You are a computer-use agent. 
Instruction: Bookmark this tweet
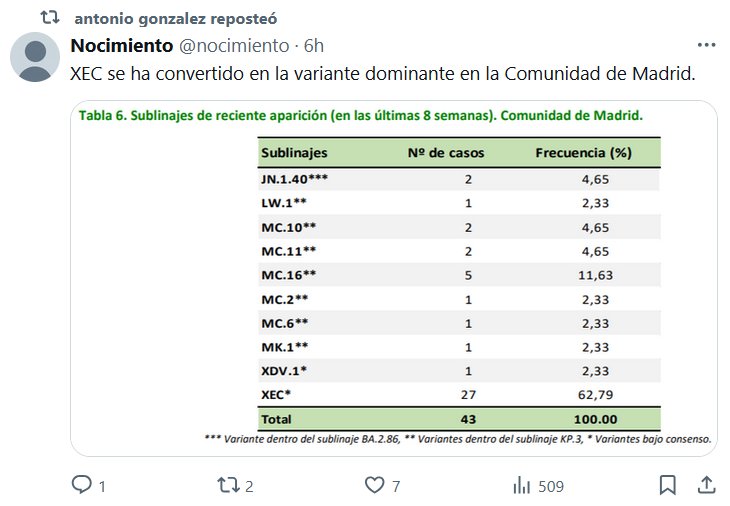668,486
